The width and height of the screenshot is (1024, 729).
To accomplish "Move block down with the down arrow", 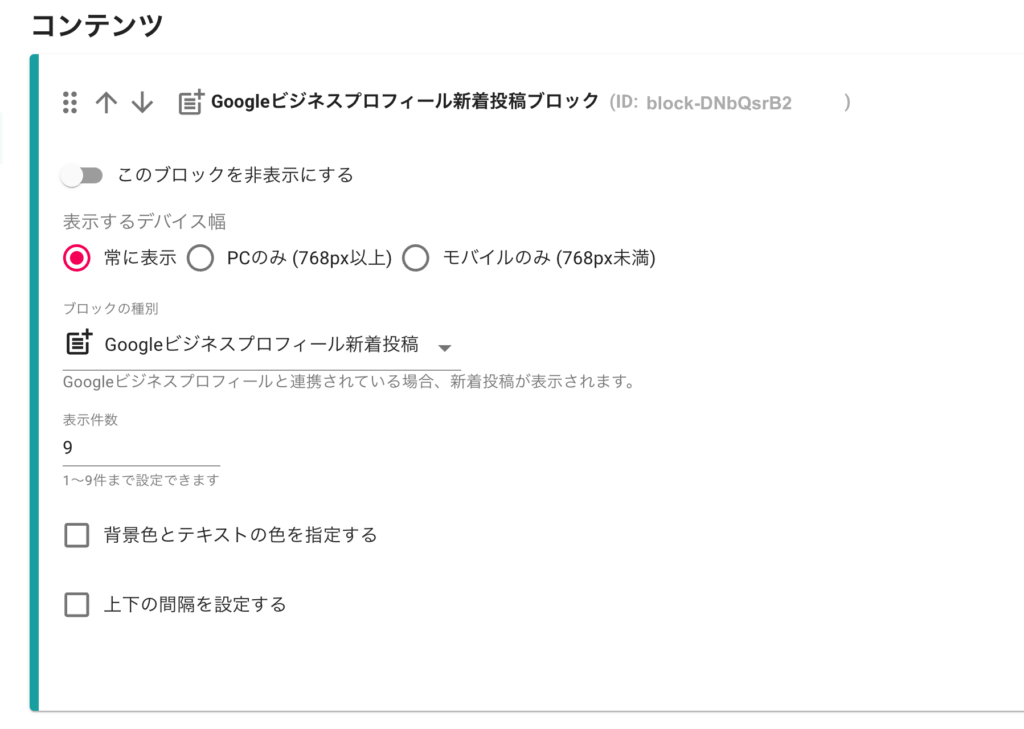I will (x=142, y=103).
